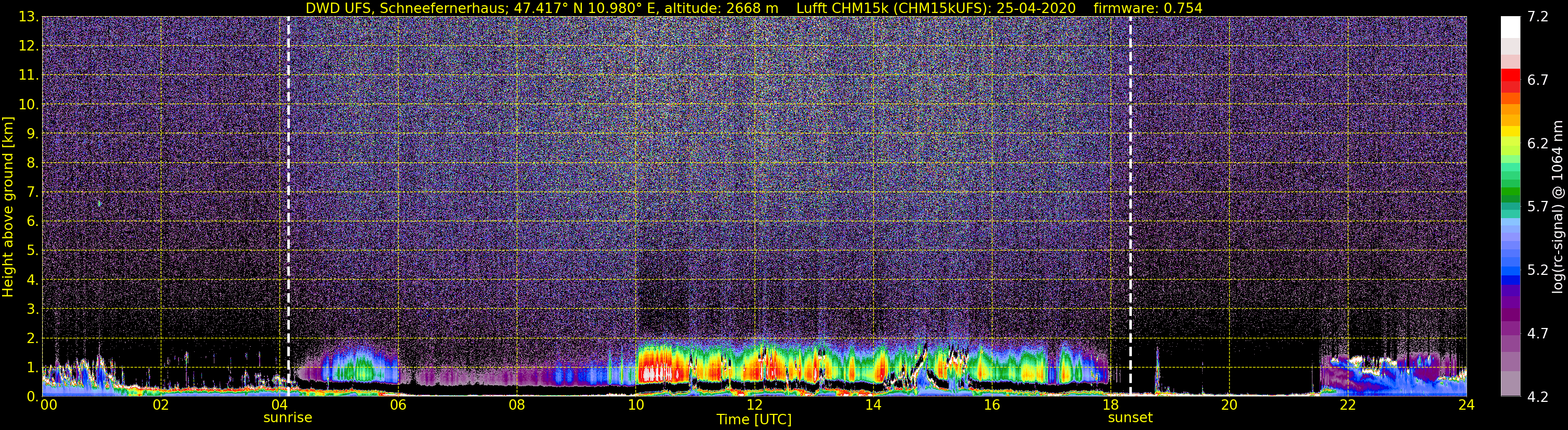
Task: Click the colorbar tick value 5.2
Action: (1538, 270)
